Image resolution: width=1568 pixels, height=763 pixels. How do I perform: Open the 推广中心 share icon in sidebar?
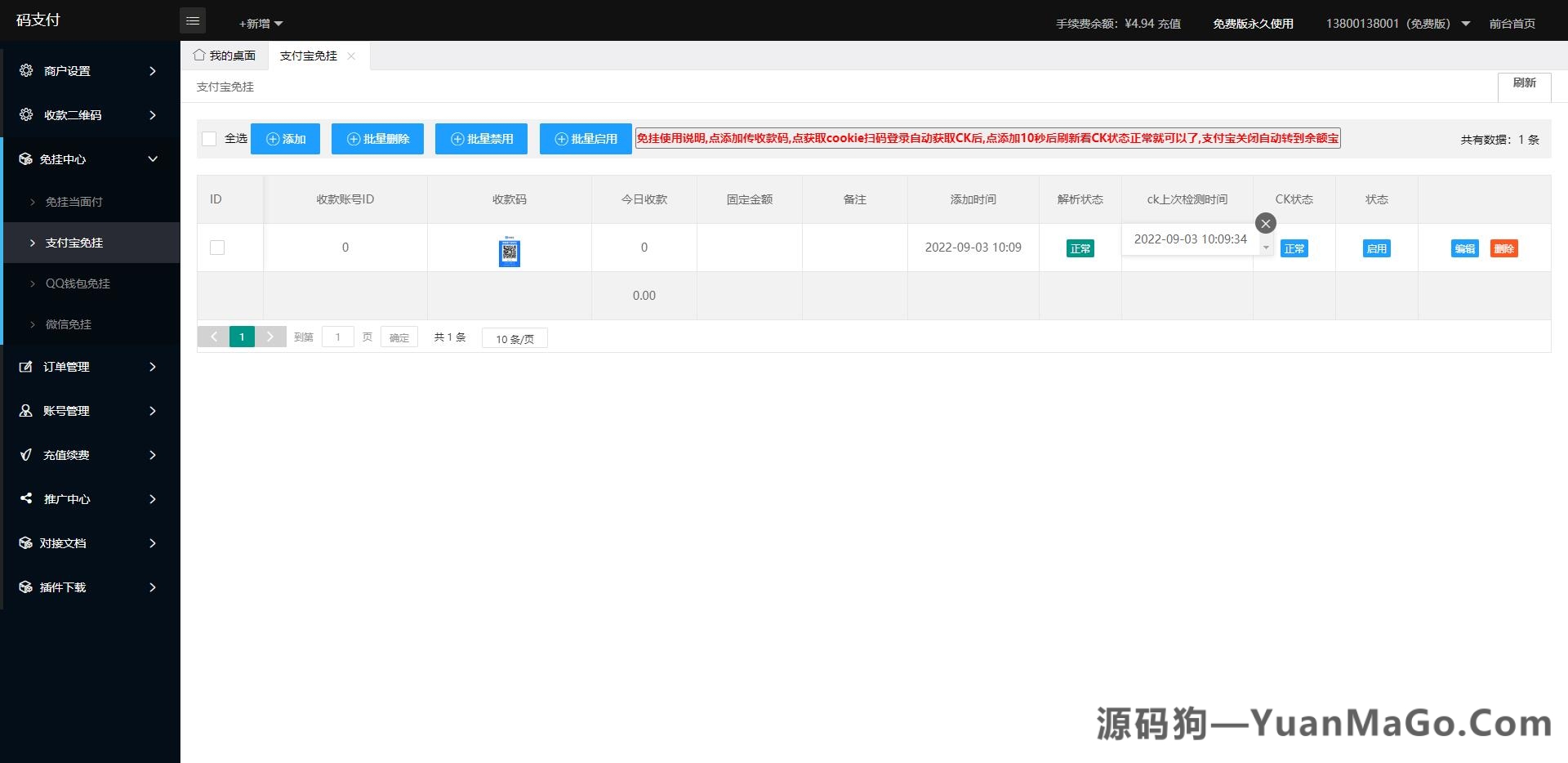[x=25, y=499]
